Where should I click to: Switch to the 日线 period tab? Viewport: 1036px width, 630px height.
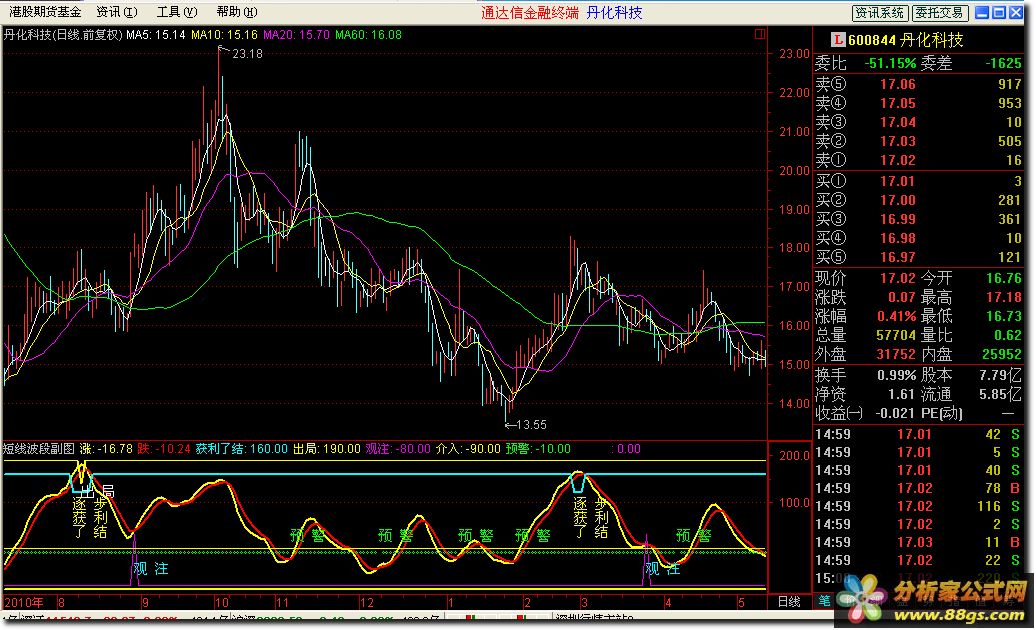click(x=789, y=602)
